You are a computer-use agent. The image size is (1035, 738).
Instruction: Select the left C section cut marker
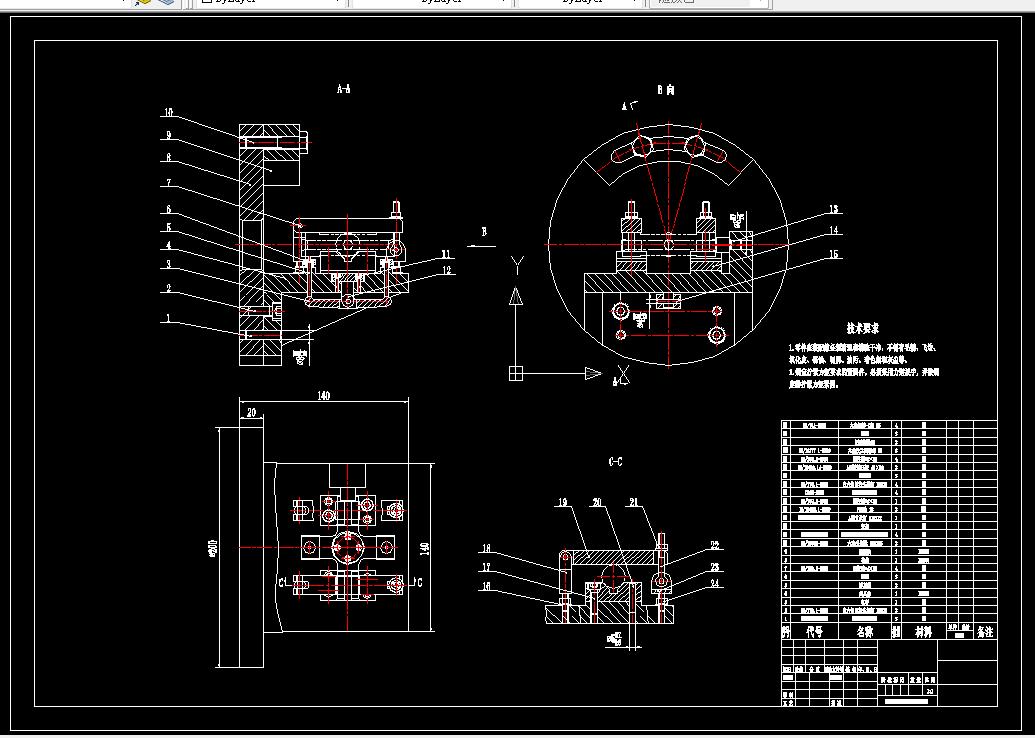tap(281, 583)
